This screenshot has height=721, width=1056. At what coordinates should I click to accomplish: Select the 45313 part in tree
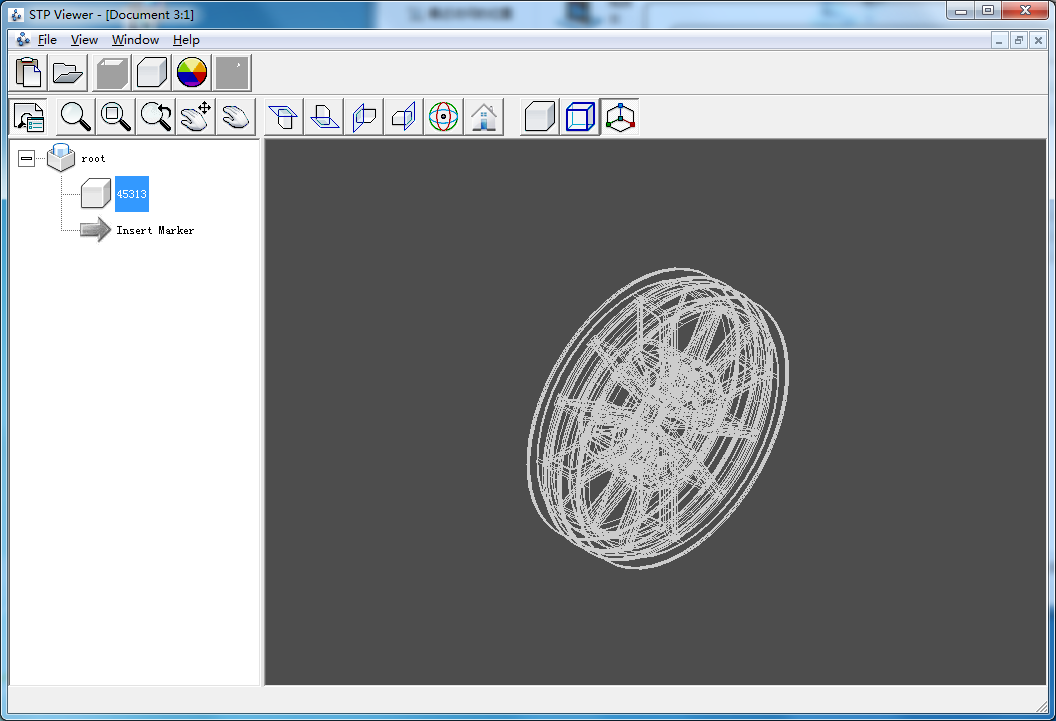[131, 194]
